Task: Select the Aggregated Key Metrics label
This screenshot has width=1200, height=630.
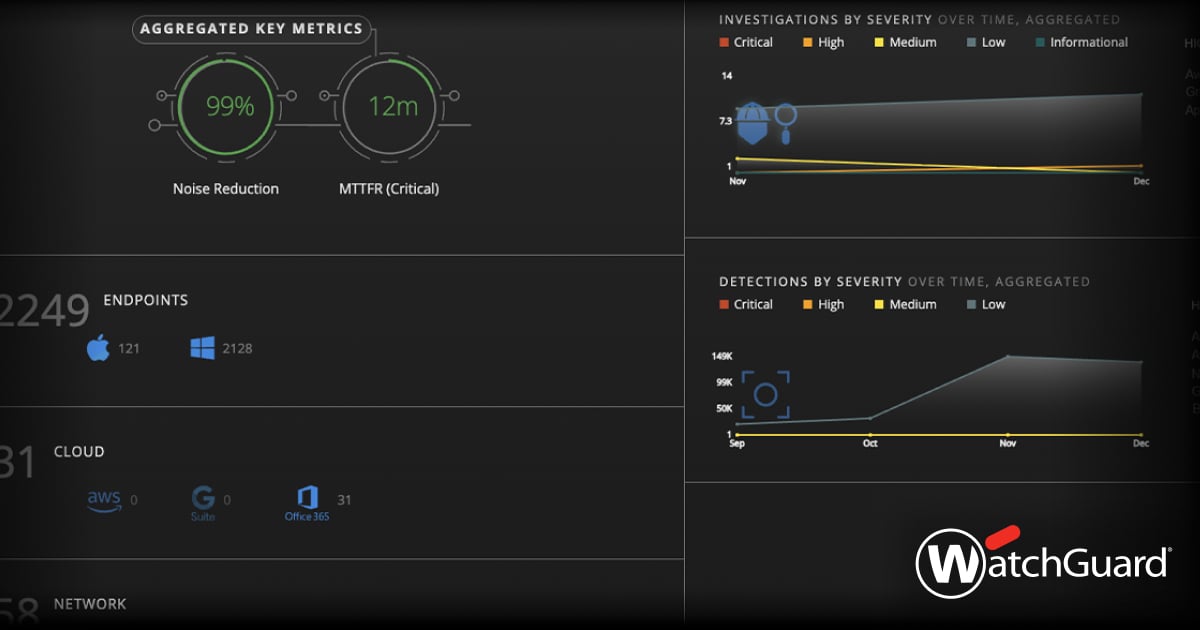Action: pos(251,29)
